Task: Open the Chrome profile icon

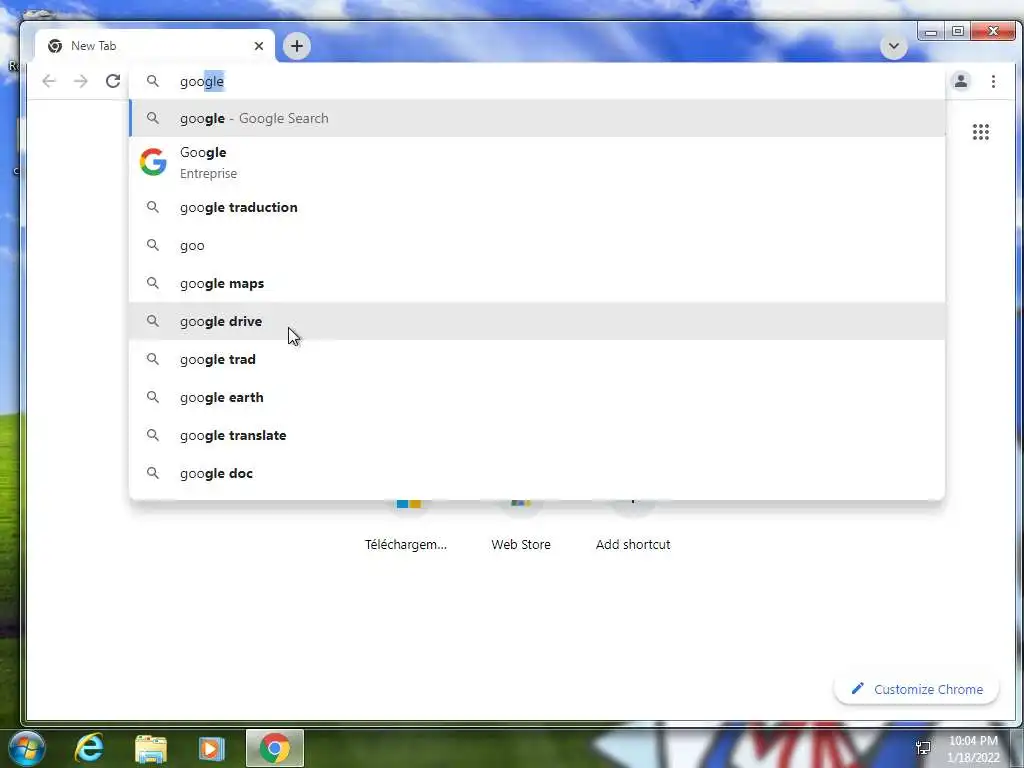Action: [x=961, y=81]
